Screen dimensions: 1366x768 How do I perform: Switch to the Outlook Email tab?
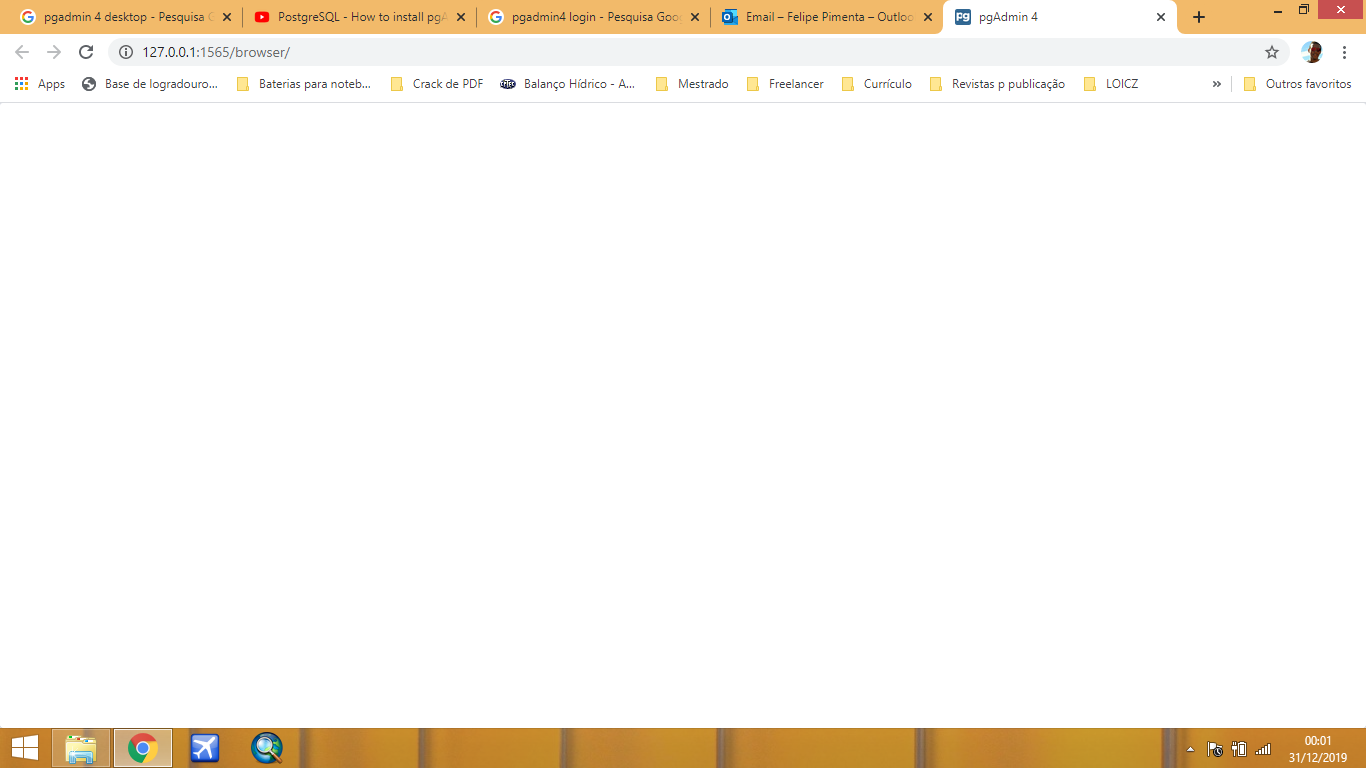coord(818,17)
